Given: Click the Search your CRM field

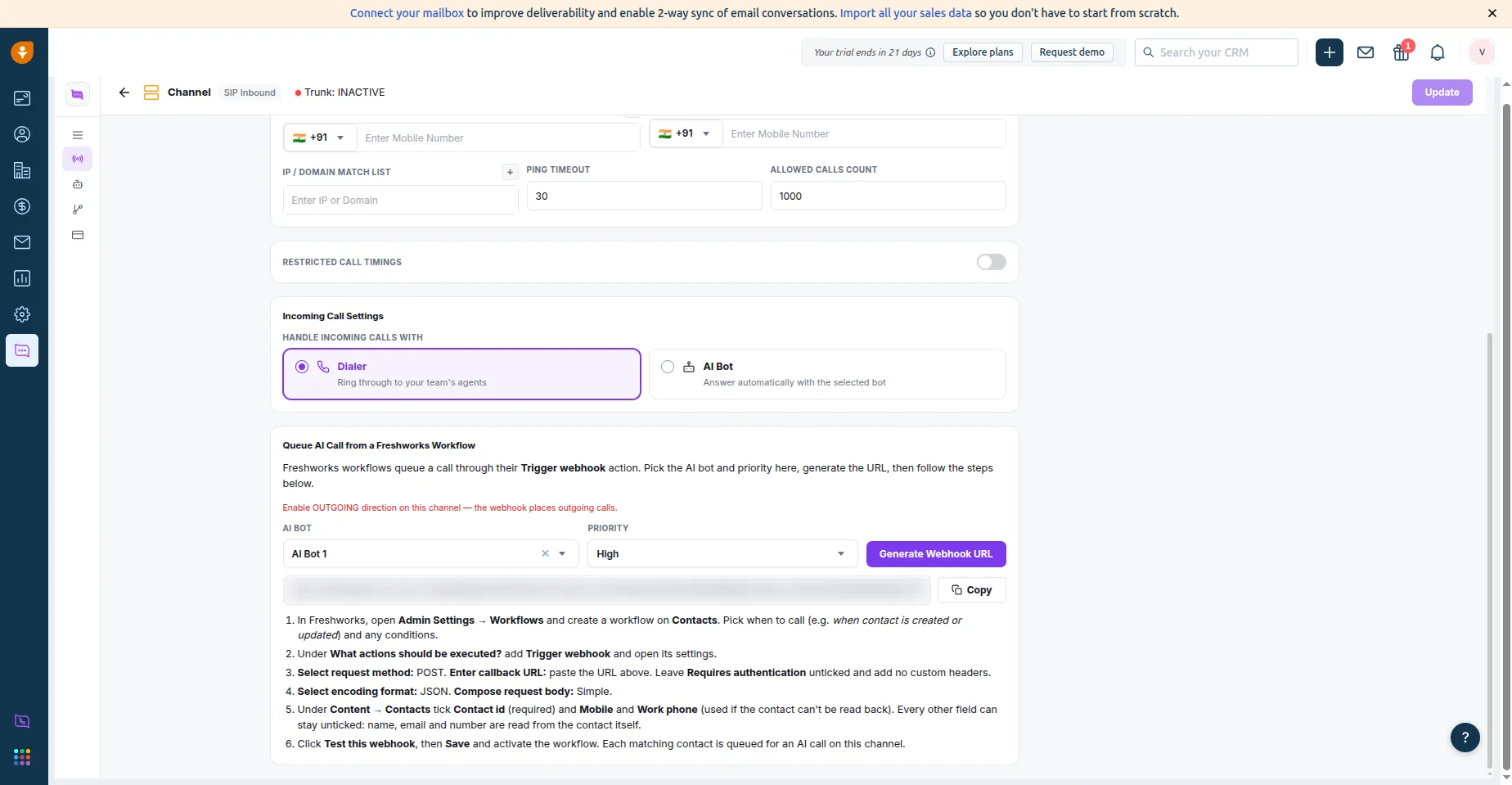Looking at the screenshot, I should pyautogui.click(x=1217, y=52).
